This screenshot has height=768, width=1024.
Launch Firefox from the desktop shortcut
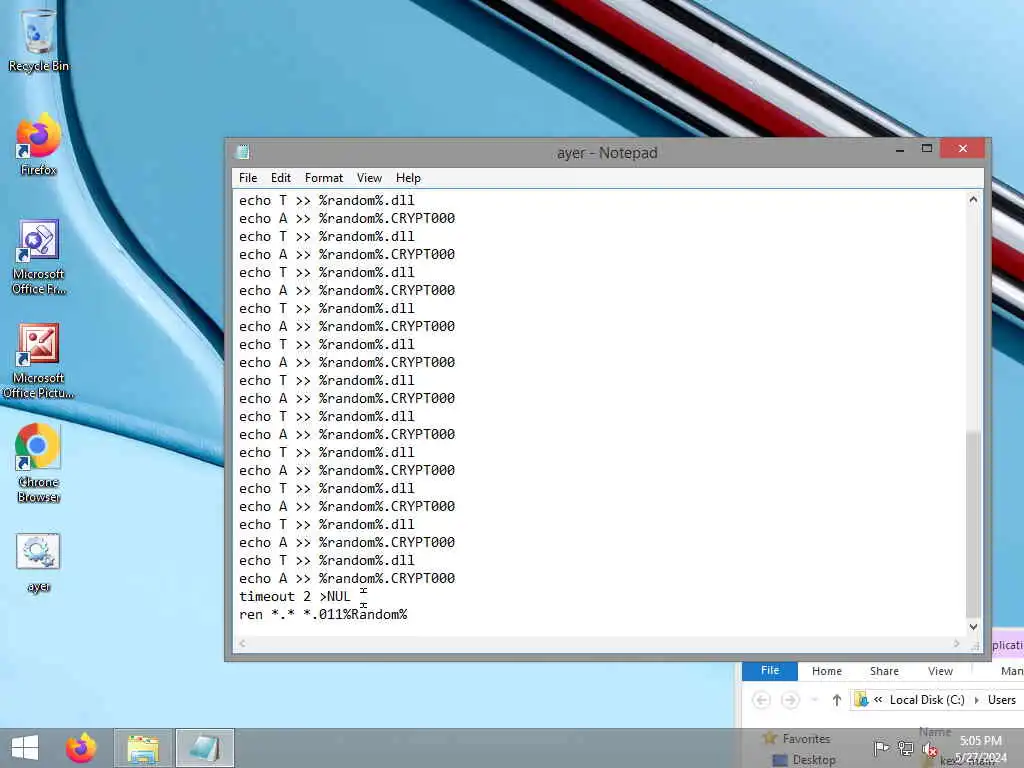click(x=38, y=144)
